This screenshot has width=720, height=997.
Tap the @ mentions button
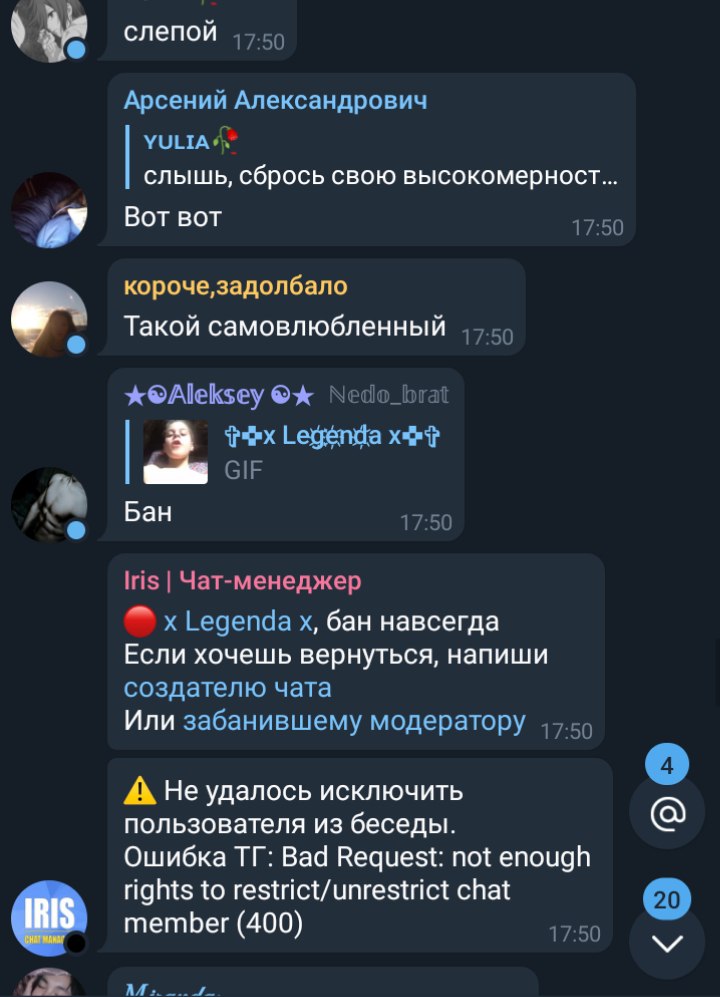[667, 812]
